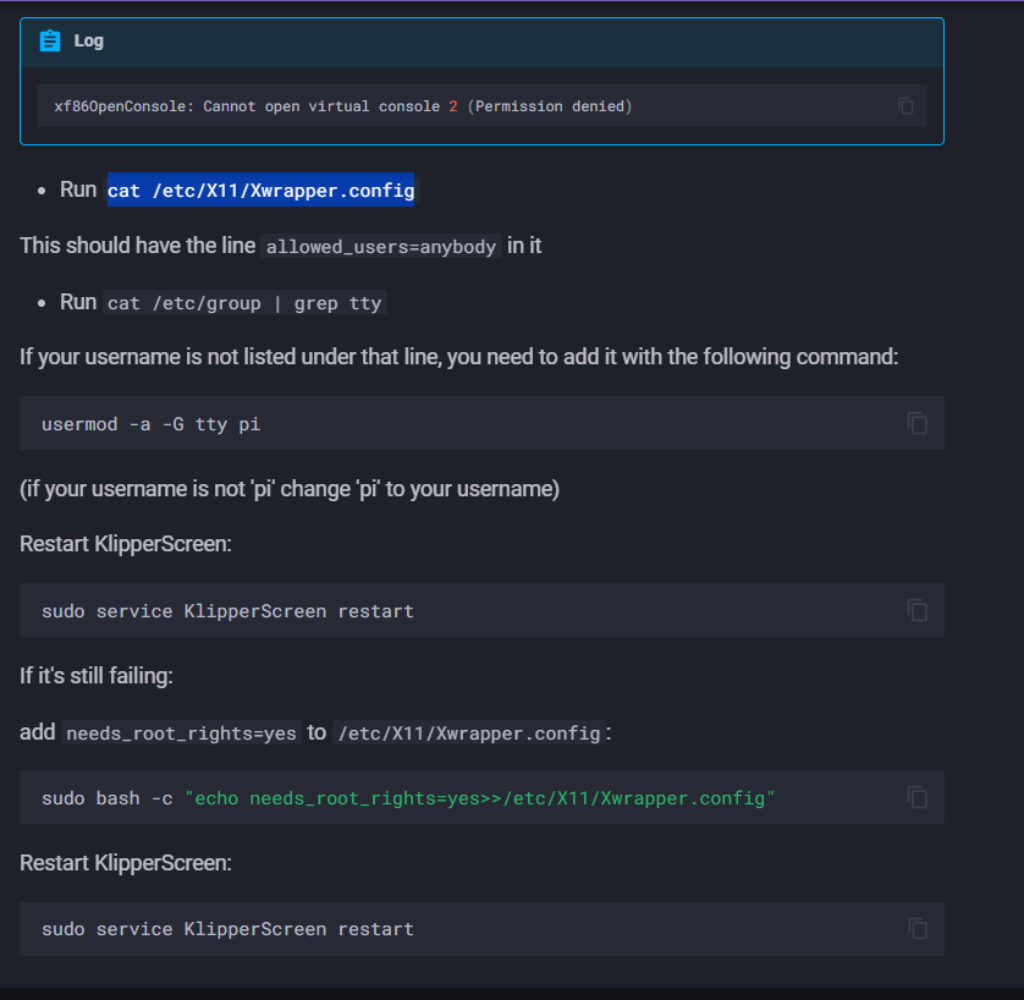The height and width of the screenshot is (1000, 1024).
Task: Click the 'Permission denied' log text
Action: (x=550, y=106)
